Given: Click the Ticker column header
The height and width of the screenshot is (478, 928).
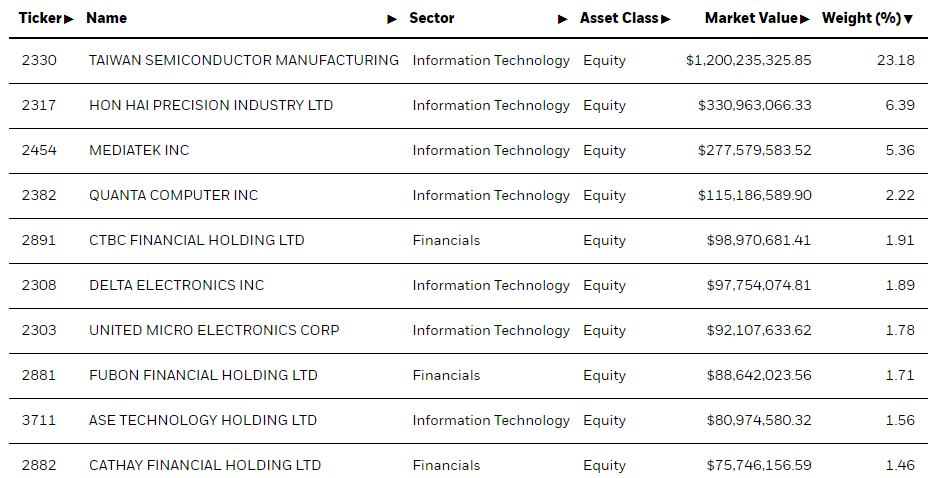Looking at the screenshot, I should pyautogui.click(x=40, y=18).
